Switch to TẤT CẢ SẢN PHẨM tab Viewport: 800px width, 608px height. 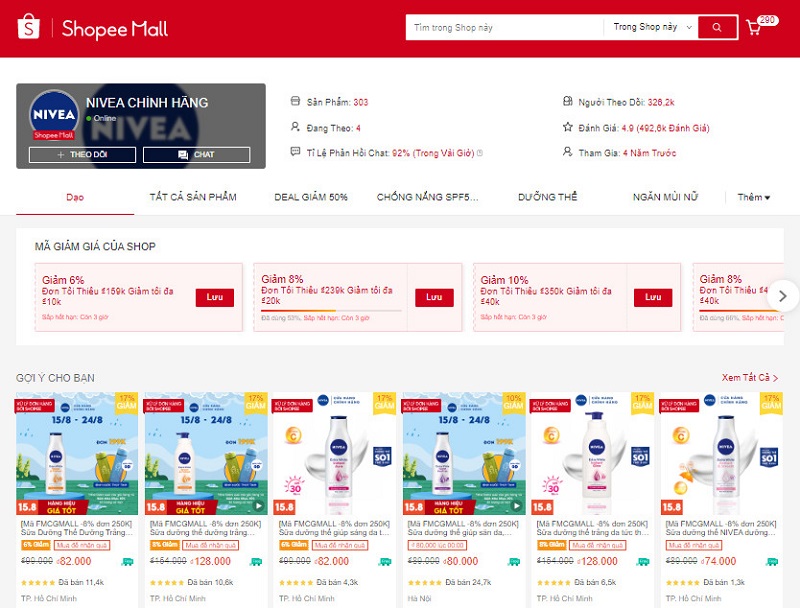point(193,197)
